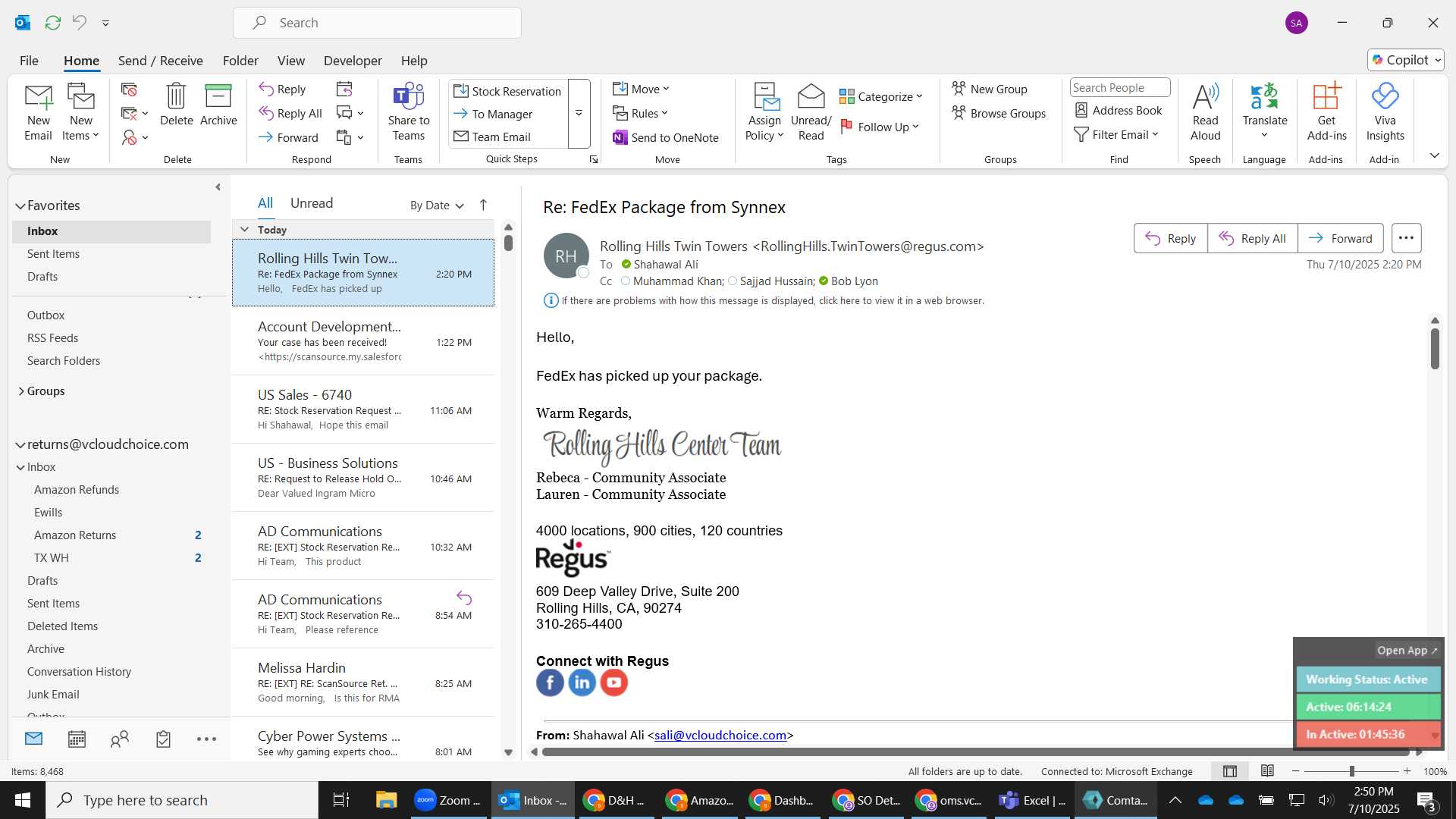
Task: Open By Date sort dropdown
Action: tap(437, 206)
